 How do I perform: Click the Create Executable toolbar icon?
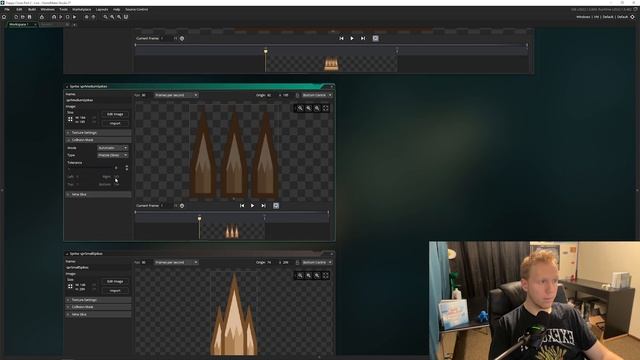tap(42, 17)
